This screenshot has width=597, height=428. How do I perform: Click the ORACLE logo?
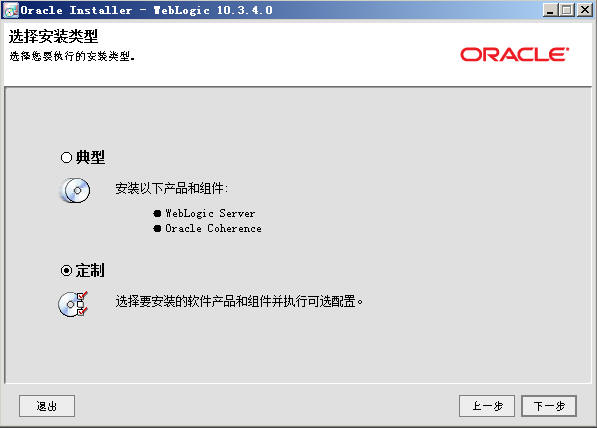(x=514, y=54)
